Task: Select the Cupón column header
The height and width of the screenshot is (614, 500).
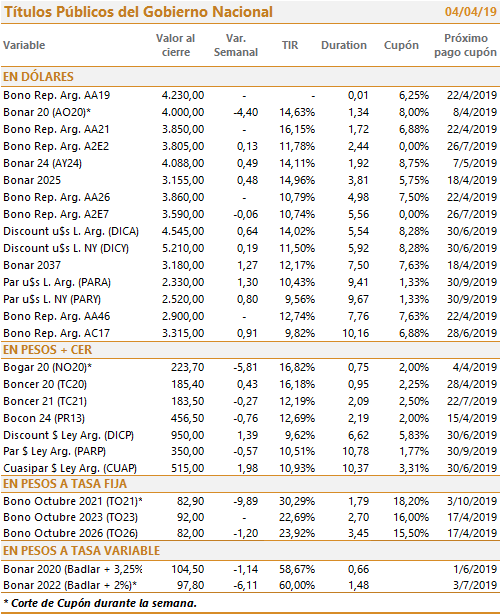Action: point(401,45)
